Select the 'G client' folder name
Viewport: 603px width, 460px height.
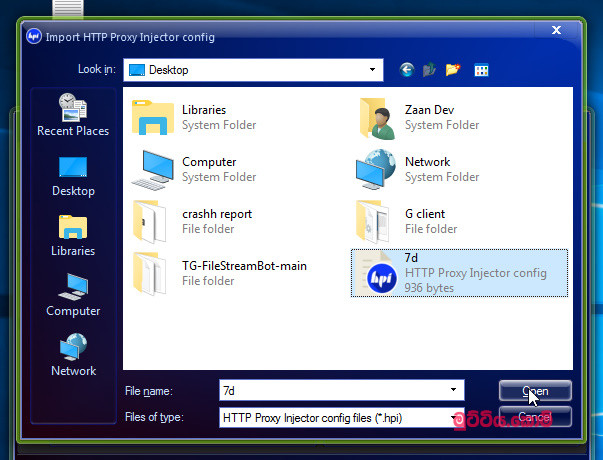coord(425,214)
